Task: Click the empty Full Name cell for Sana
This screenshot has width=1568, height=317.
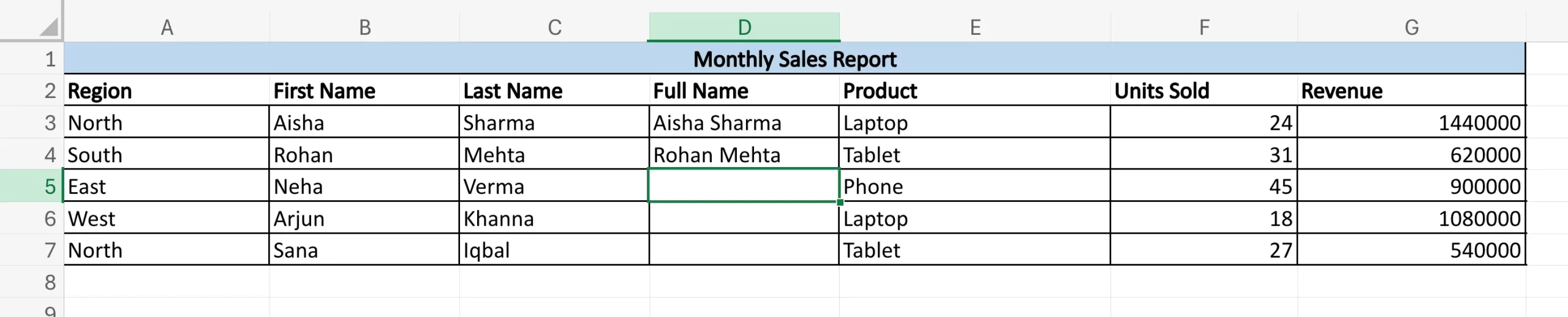Action: 744,250
